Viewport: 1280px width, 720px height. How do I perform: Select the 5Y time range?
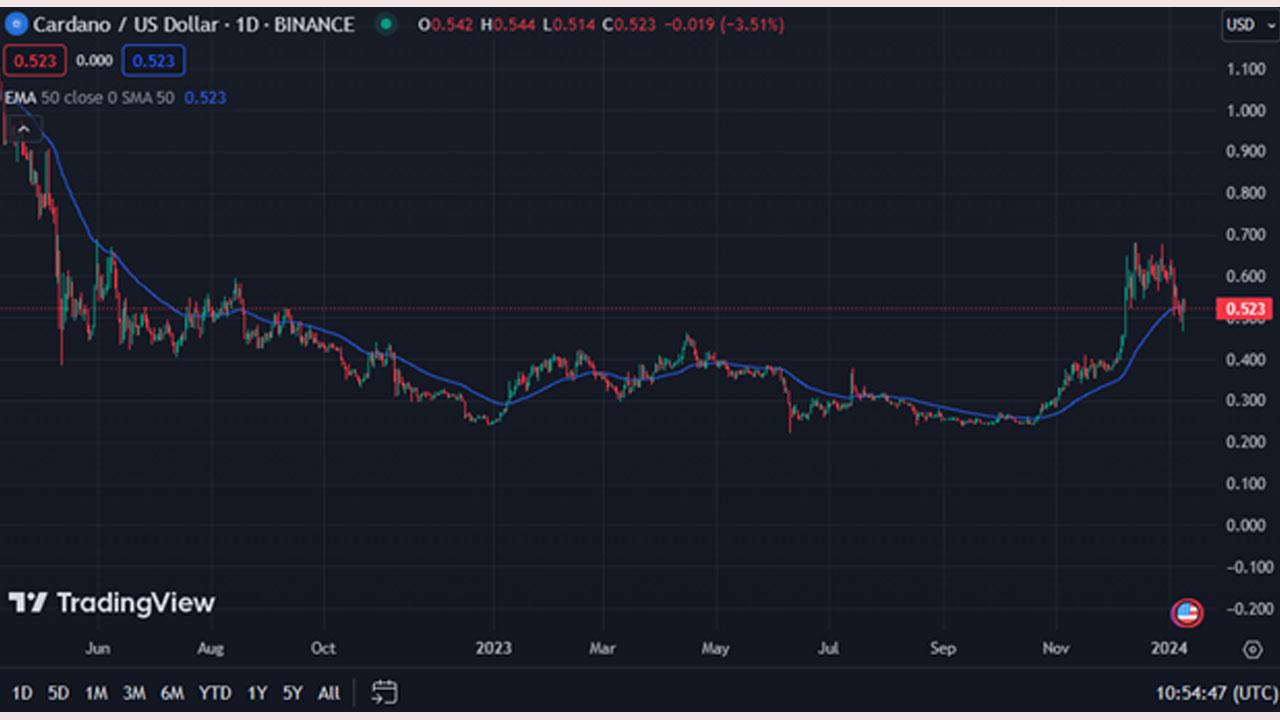pyautogui.click(x=292, y=692)
